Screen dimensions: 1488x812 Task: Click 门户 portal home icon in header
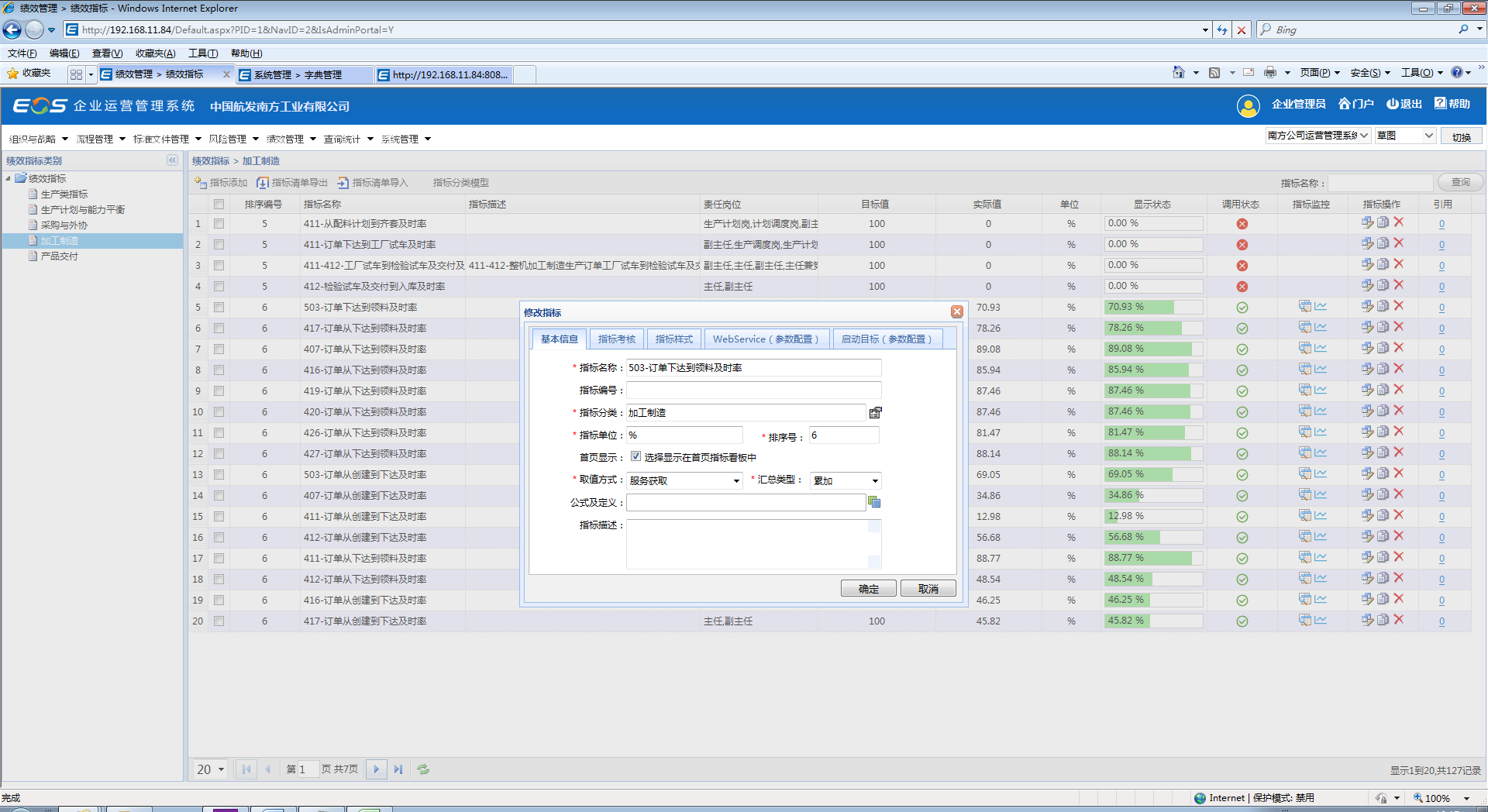pos(1345,104)
